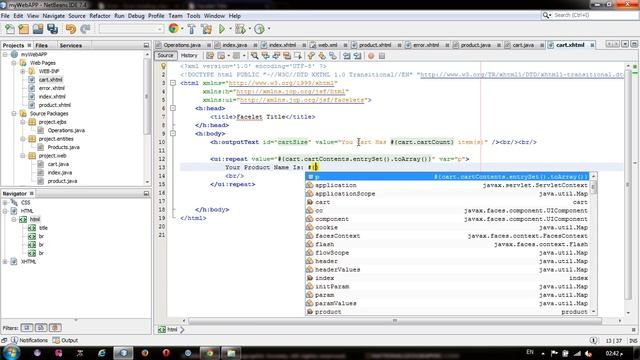Collapse the project.ejbs package node

click(x=23, y=122)
